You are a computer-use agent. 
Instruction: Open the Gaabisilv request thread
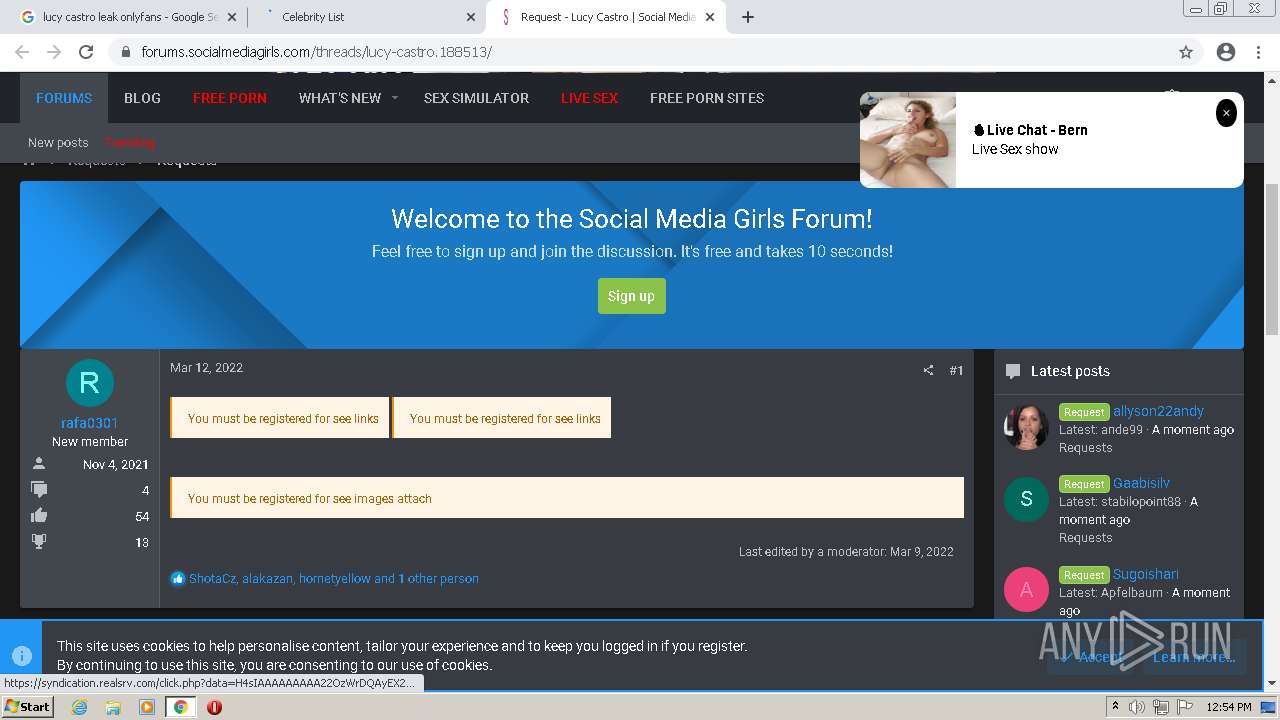(1141, 483)
